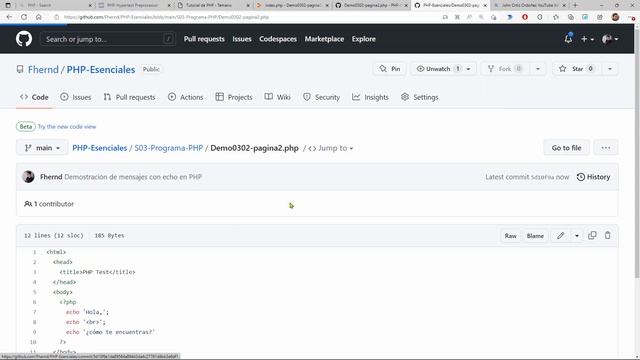
Task: Click the Fork button
Action: pos(504,69)
